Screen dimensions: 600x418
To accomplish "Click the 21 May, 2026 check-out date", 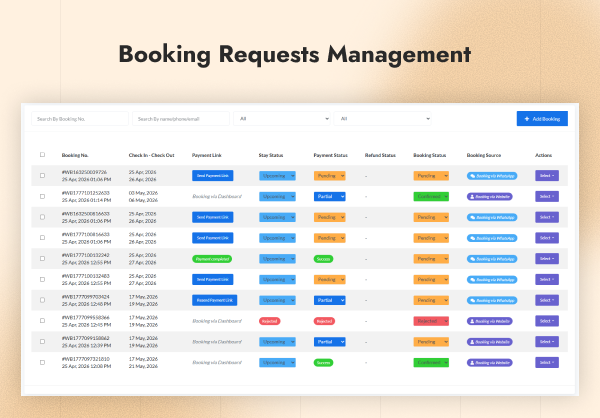I will [x=143, y=366].
